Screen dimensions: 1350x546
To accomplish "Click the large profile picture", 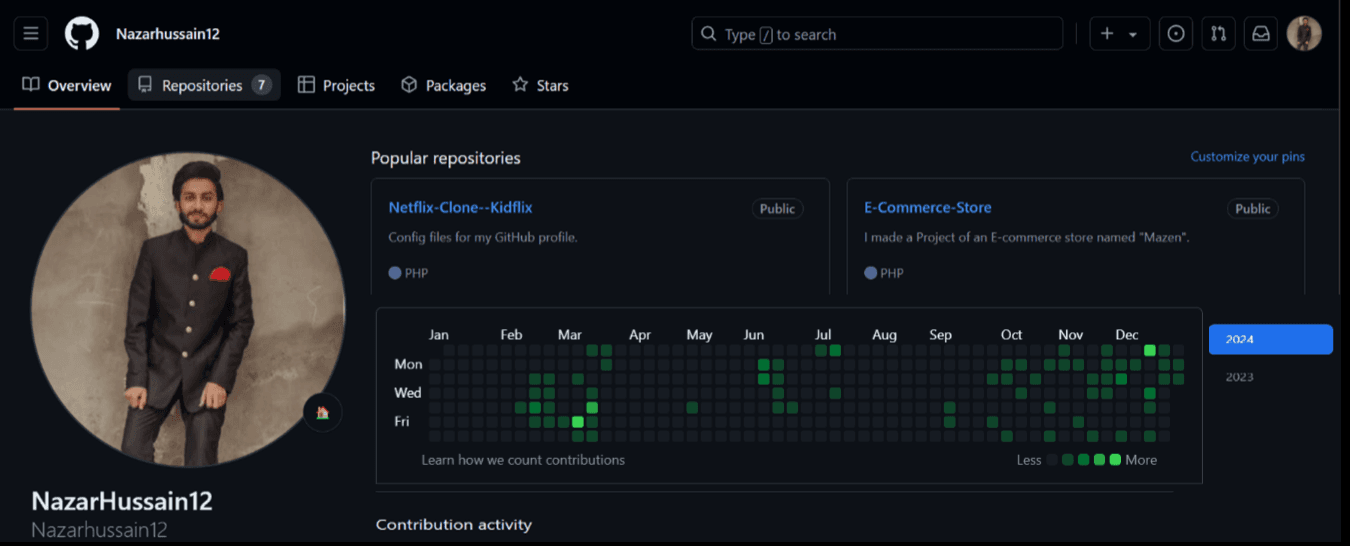I will click(x=187, y=310).
